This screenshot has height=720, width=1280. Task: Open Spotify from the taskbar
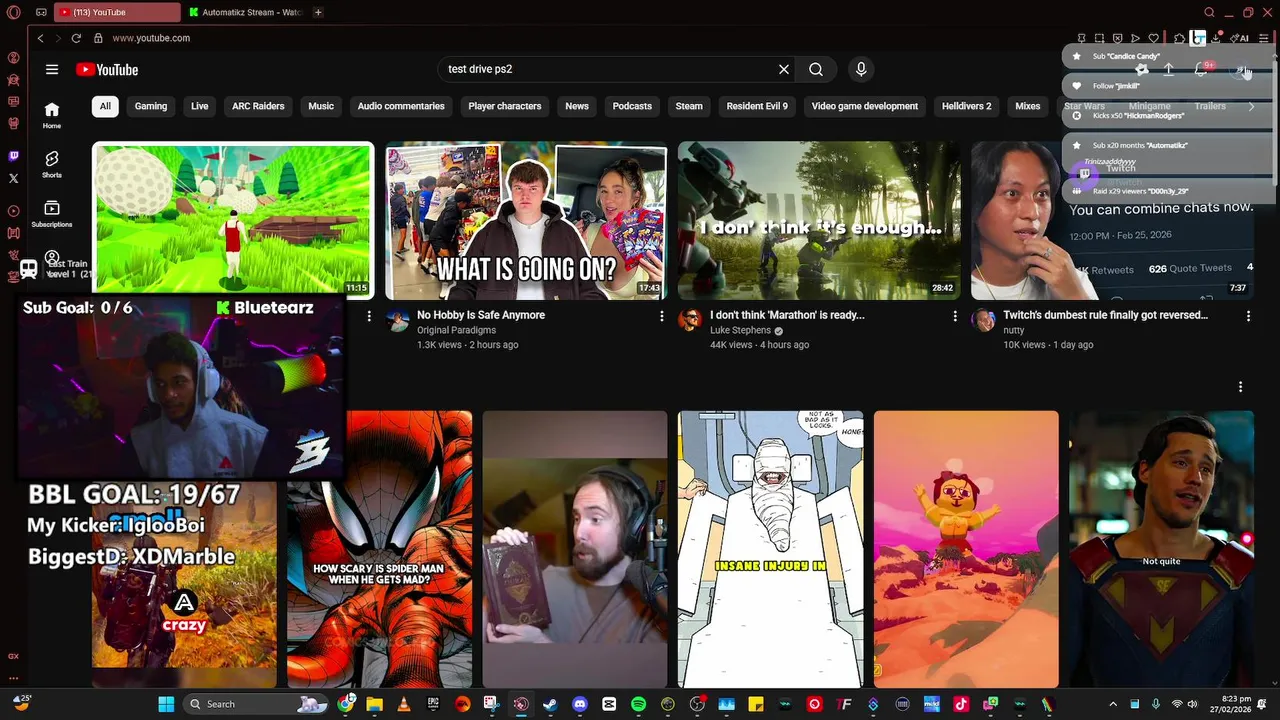[638, 704]
